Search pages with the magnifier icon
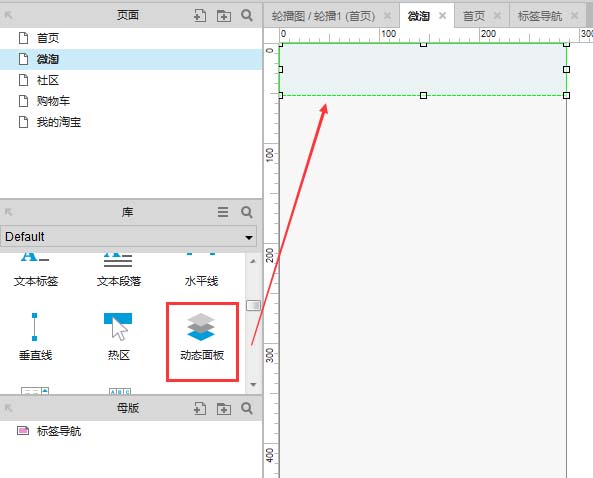Screen dimensions: 593x478 (247, 16)
